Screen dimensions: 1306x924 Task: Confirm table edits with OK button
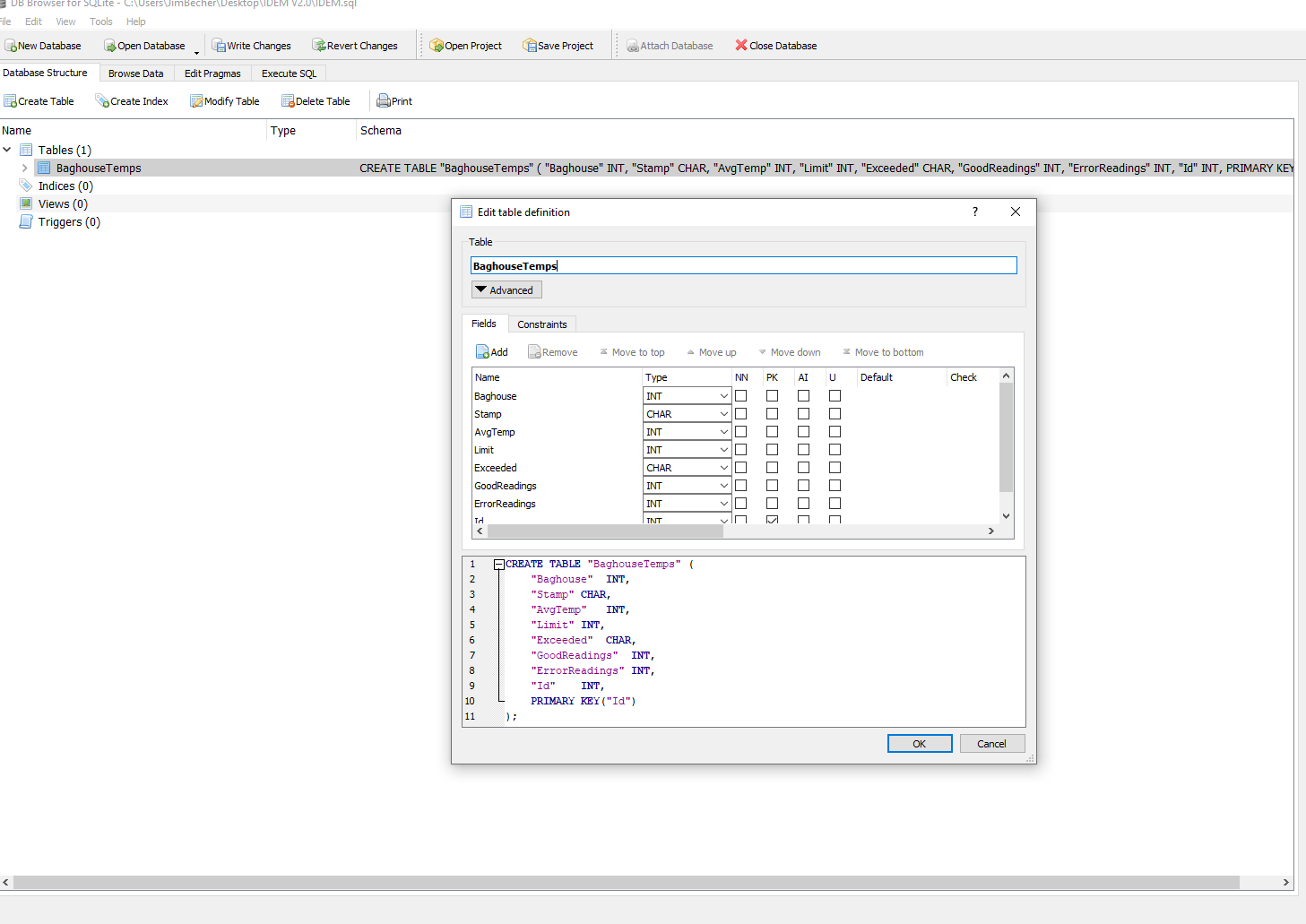(919, 744)
